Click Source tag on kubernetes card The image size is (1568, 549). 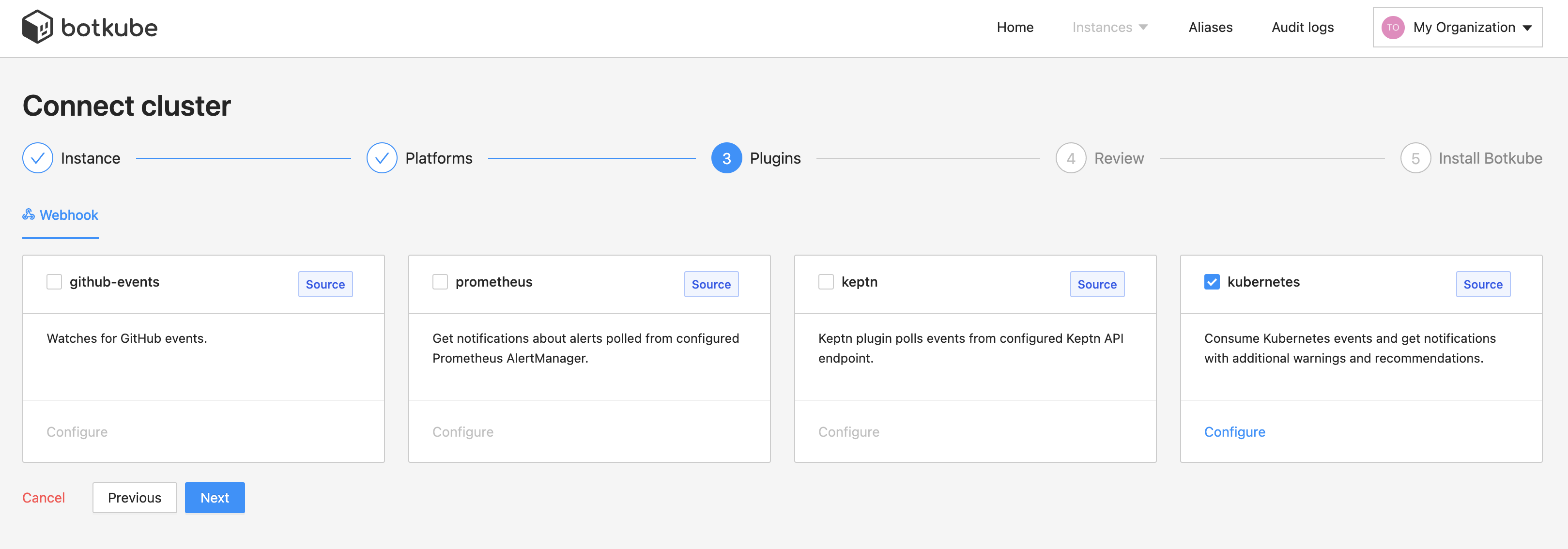point(1483,284)
